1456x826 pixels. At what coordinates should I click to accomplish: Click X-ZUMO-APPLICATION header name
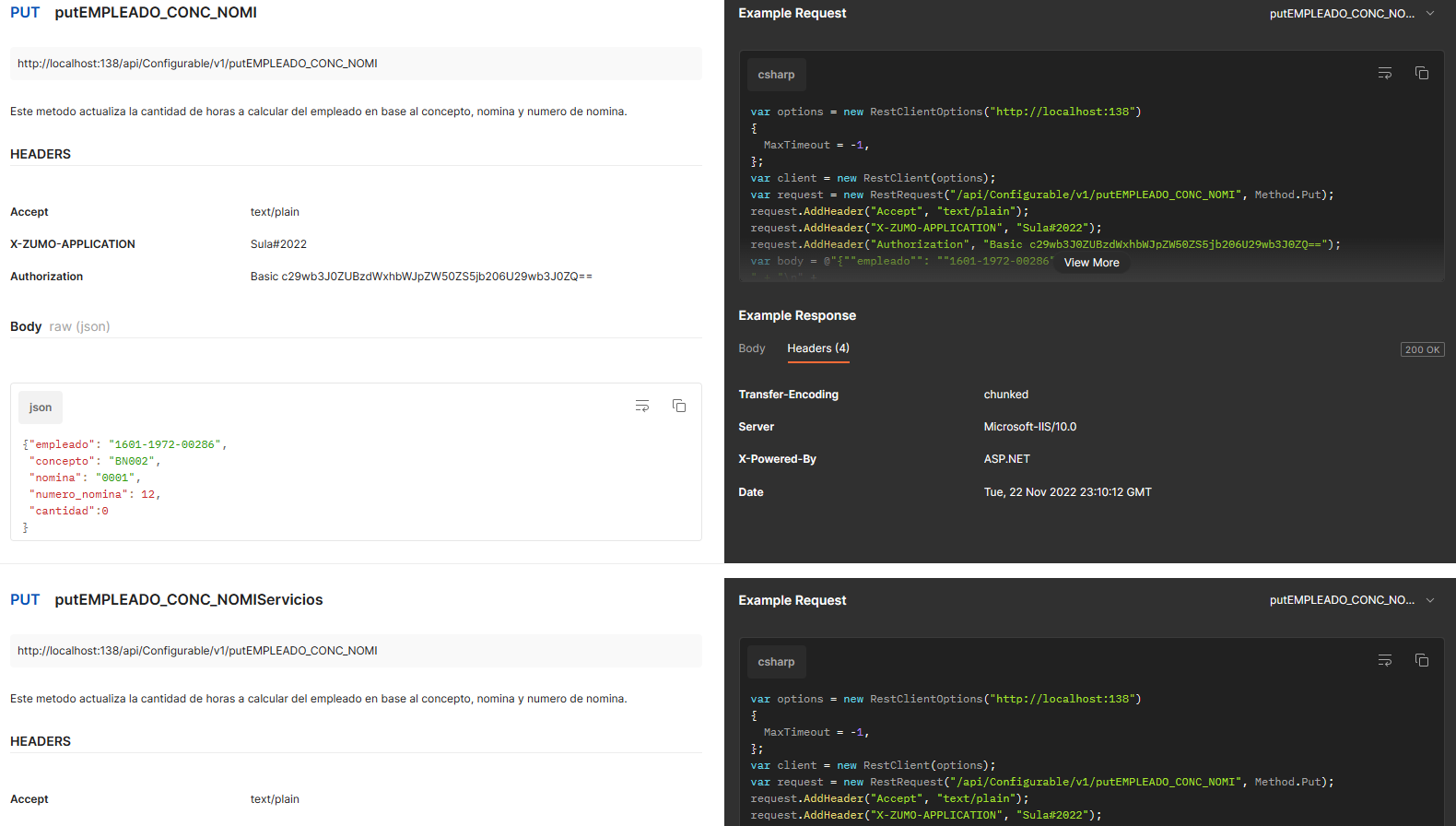[x=73, y=244]
